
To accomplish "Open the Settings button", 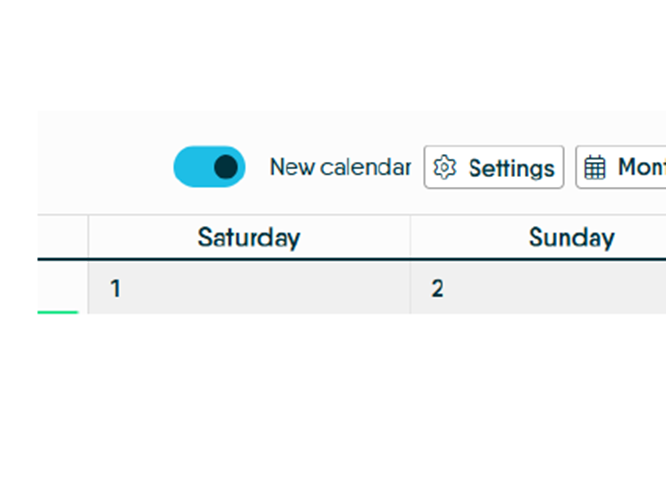I will click(494, 167).
